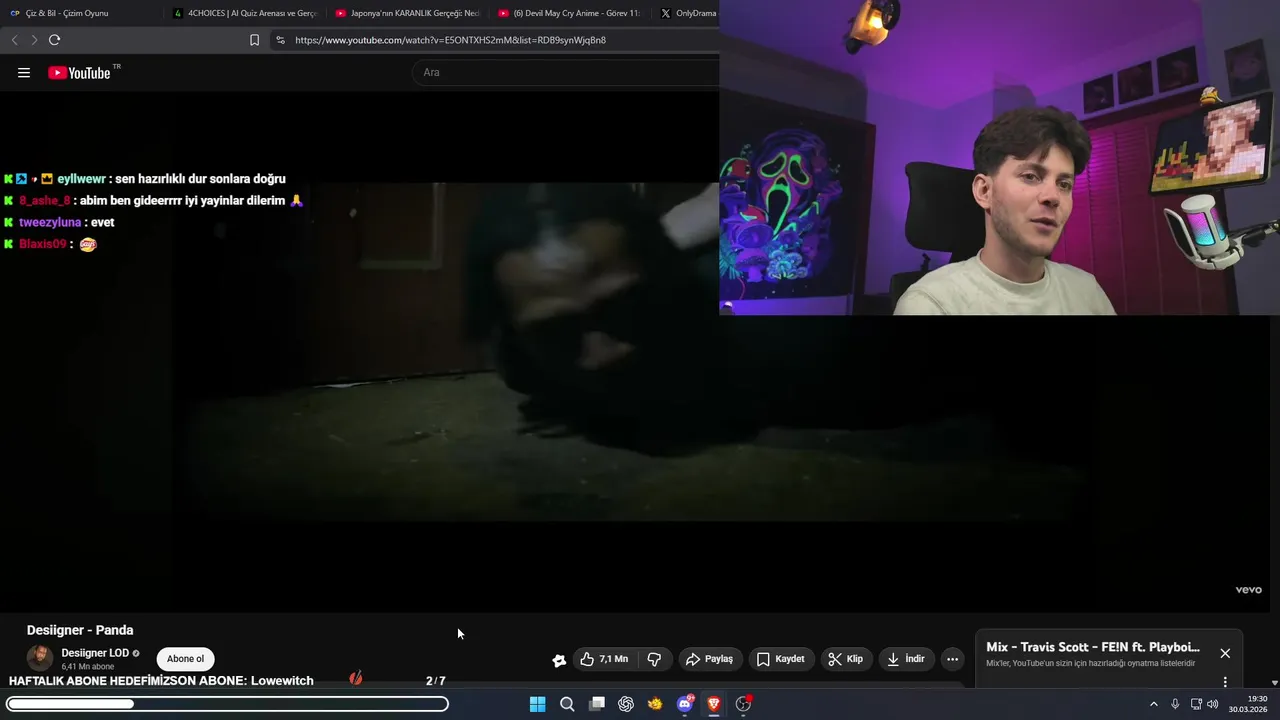Open the ChatGPT taskbar app

[626, 704]
